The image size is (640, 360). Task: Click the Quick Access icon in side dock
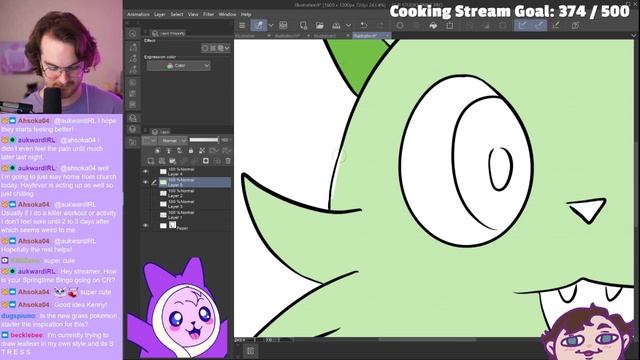[133, 33]
